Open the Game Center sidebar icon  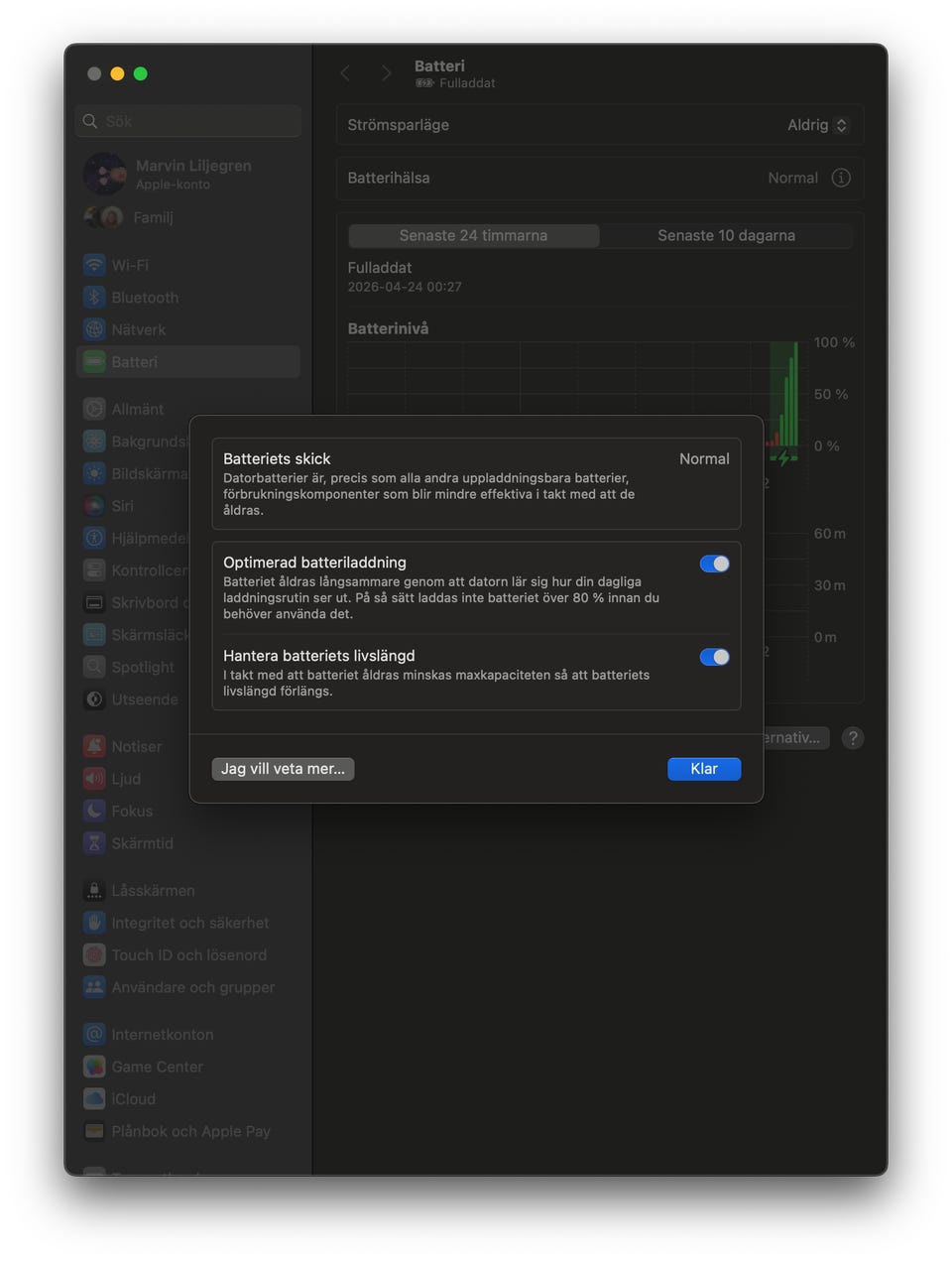94,1067
